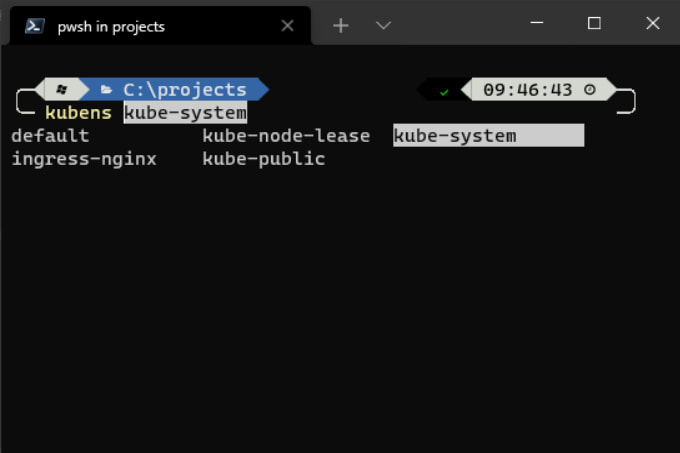Maximize the terminal window

pos(594,23)
